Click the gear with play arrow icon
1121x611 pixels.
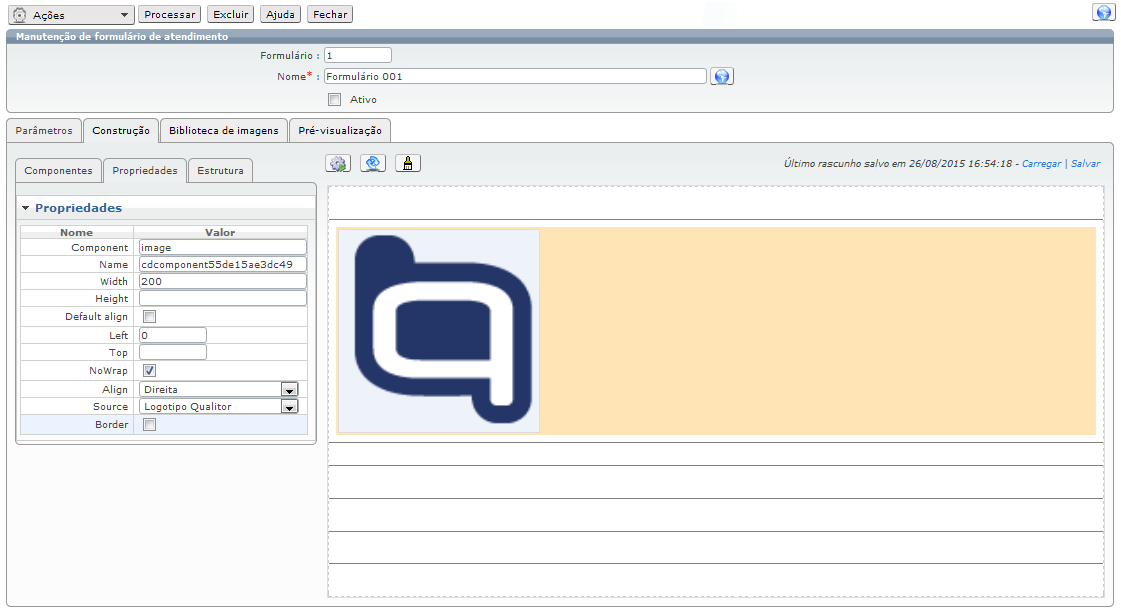(x=338, y=164)
